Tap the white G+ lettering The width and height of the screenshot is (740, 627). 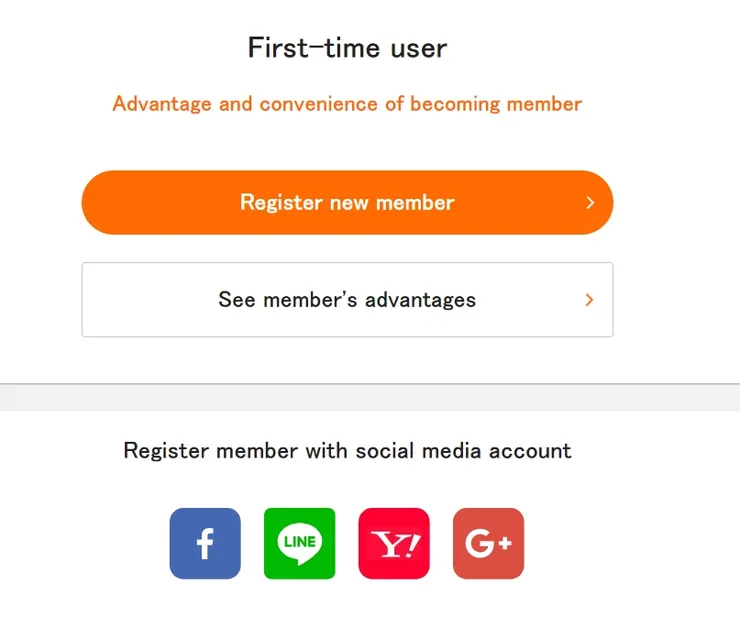pos(488,544)
